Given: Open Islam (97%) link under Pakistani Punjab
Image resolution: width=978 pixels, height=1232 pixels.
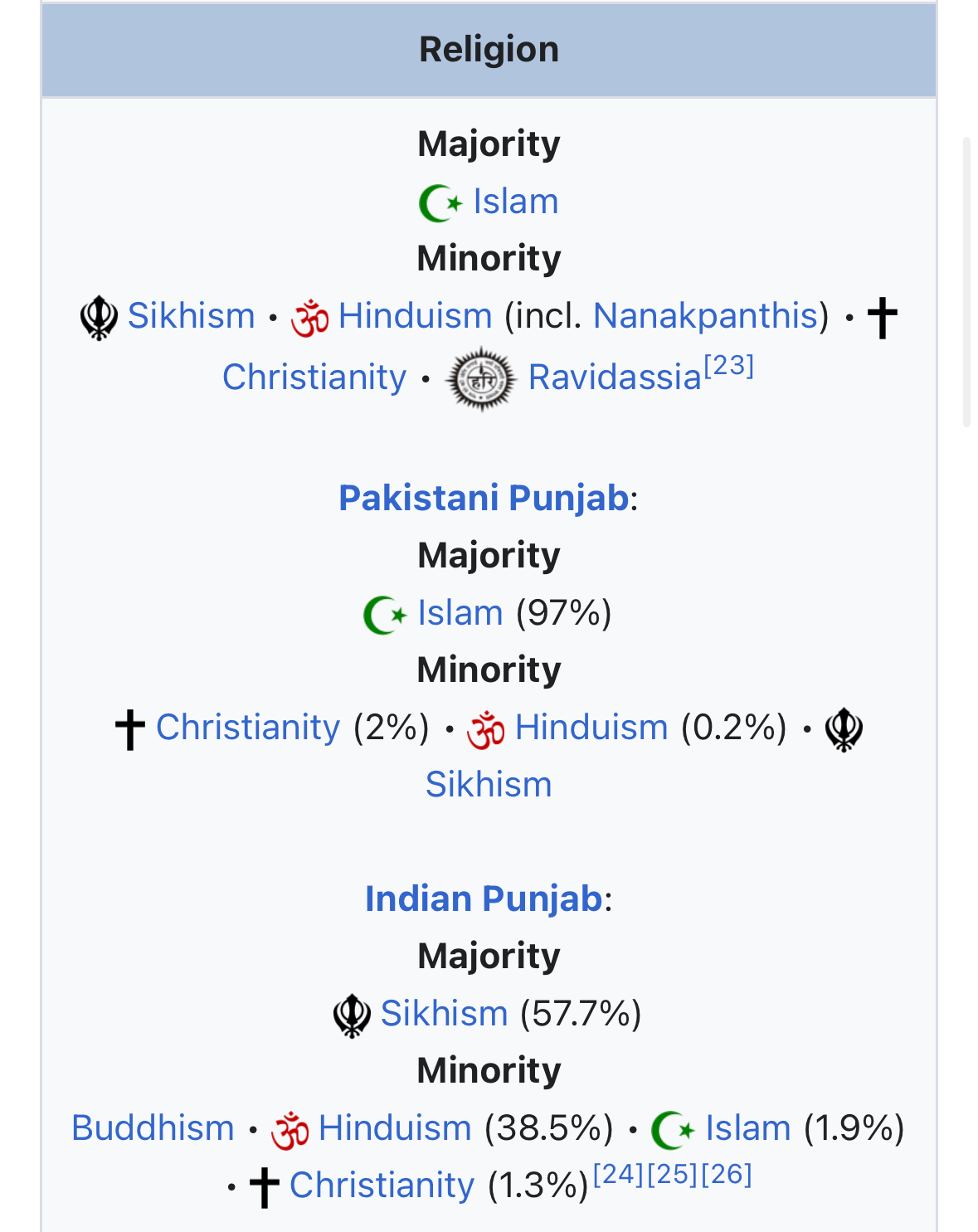Looking at the screenshot, I should [x=460, y=613].
